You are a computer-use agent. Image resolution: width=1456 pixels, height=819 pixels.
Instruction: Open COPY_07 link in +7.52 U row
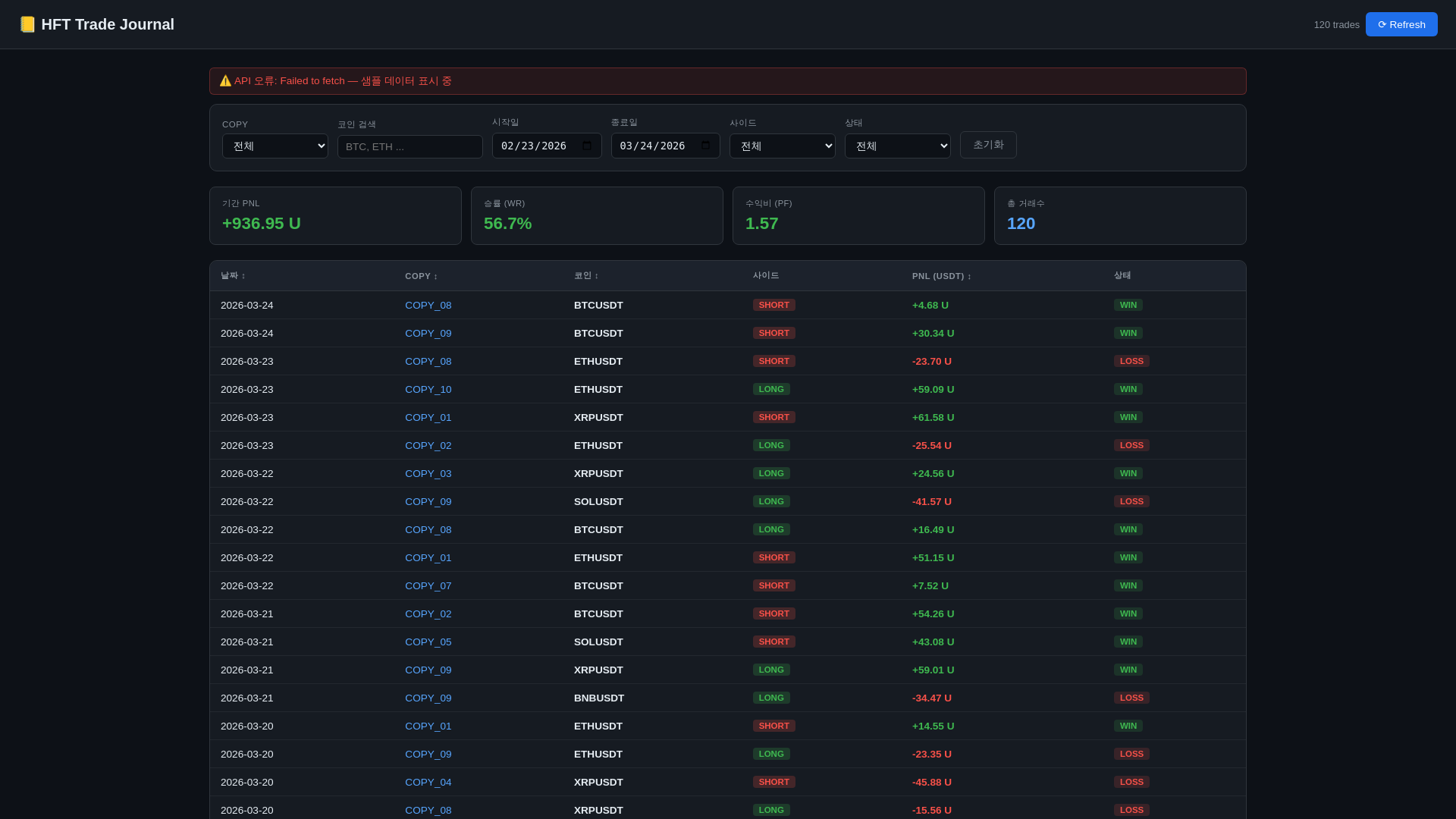tap(428, 586)
